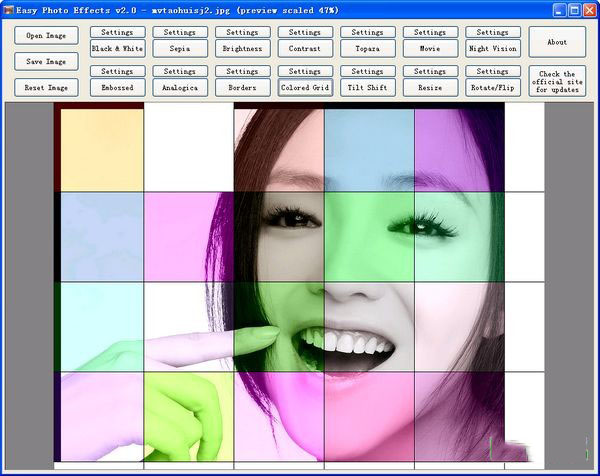Screen dimensions: 600x476
Task: Click the preview image of the woman
Action: [x=299, y=285]
